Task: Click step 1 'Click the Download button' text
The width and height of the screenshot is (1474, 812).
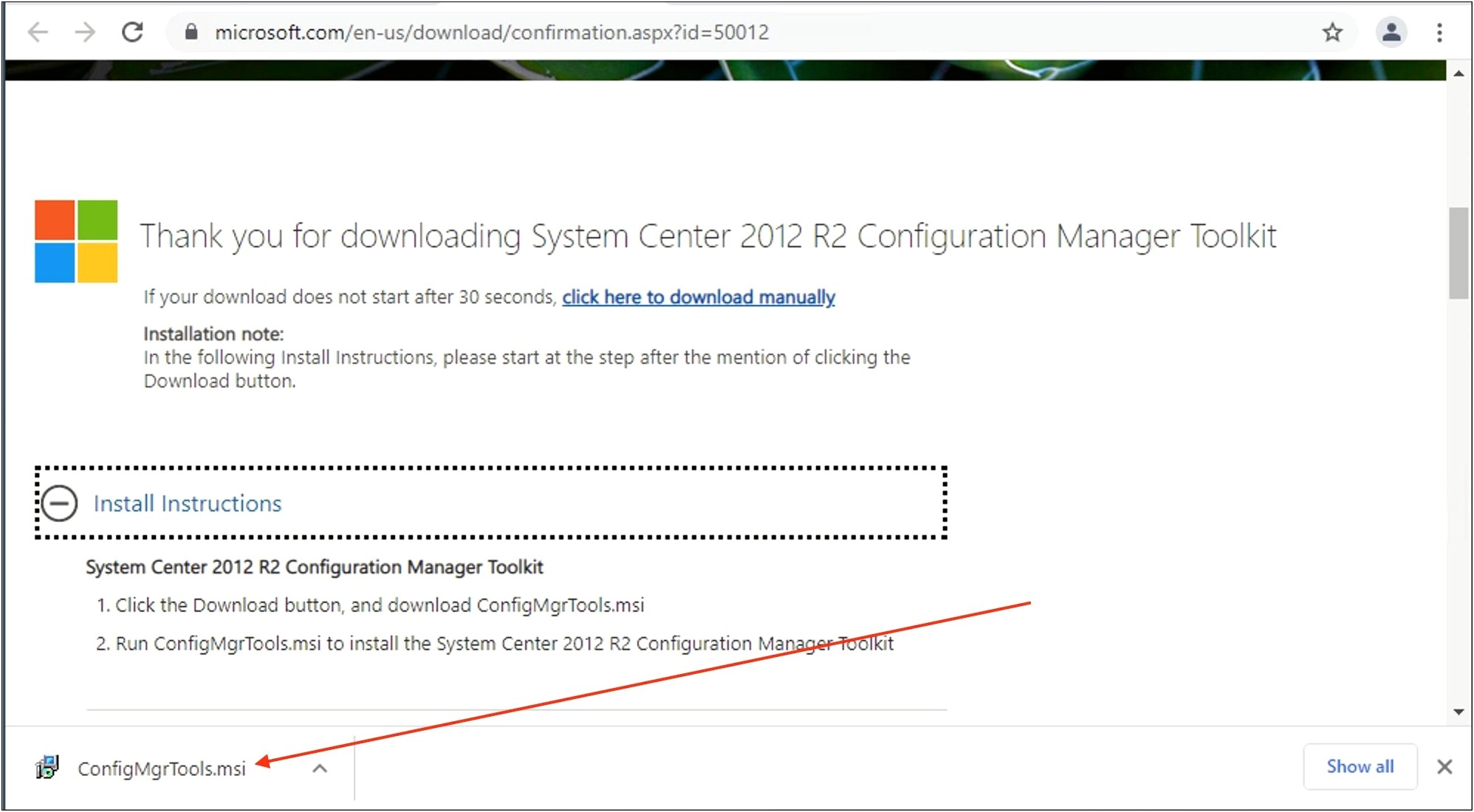Action: tap(371, 605)
